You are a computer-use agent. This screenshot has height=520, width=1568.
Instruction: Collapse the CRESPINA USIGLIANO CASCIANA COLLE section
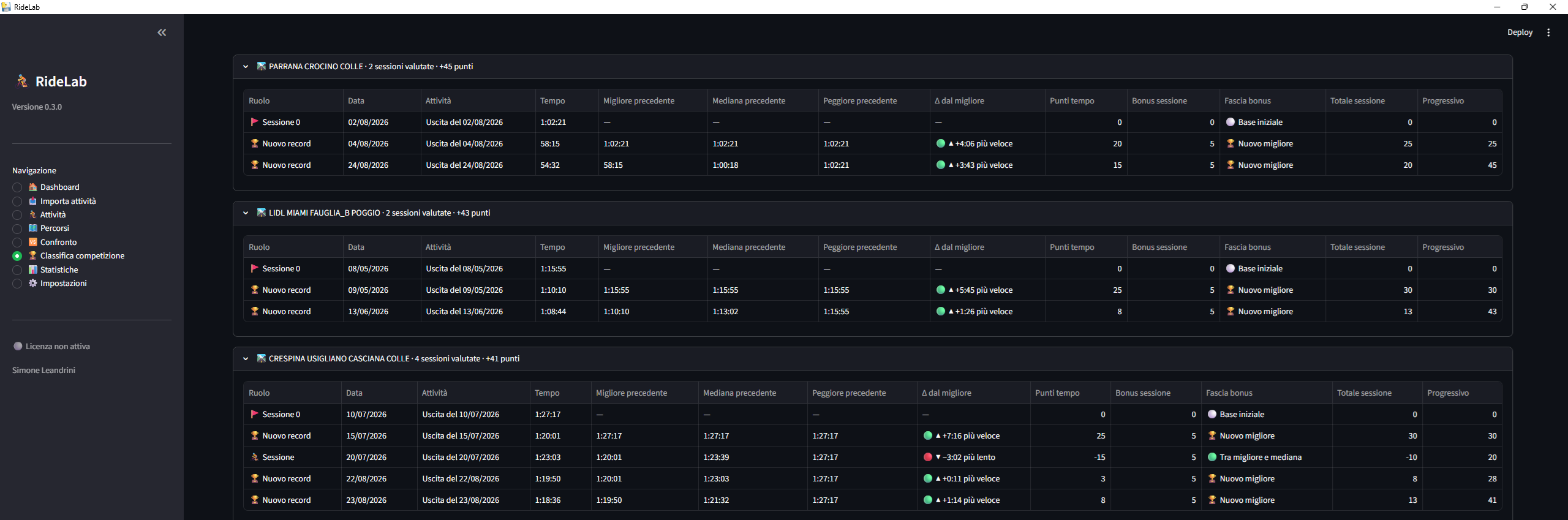point(246,359)
